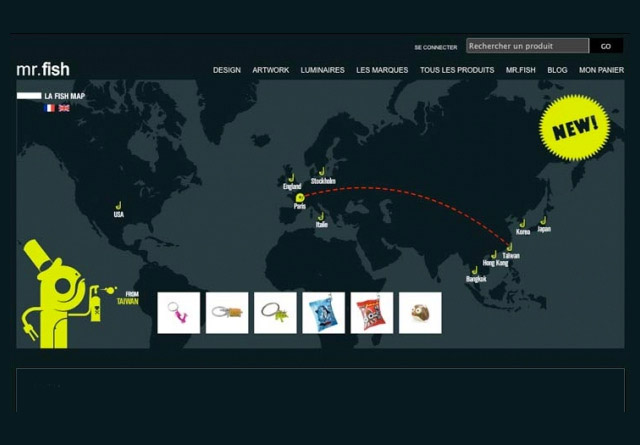Click the yellow NEW! starburst badge
The height and width of the screenshot is (445, 640).
pos(574,126)
